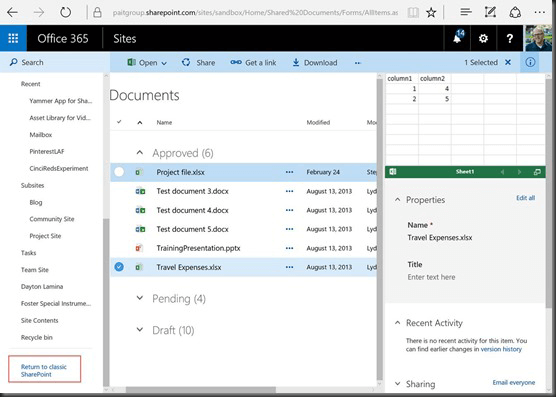Open the Community Site subsite link
This screenshot has width=556, height=397.
point(52,219)
